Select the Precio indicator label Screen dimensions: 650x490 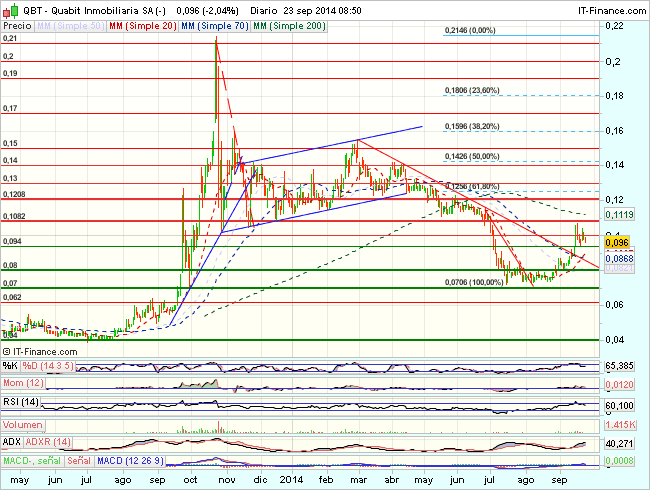click(x=17, y=26)
